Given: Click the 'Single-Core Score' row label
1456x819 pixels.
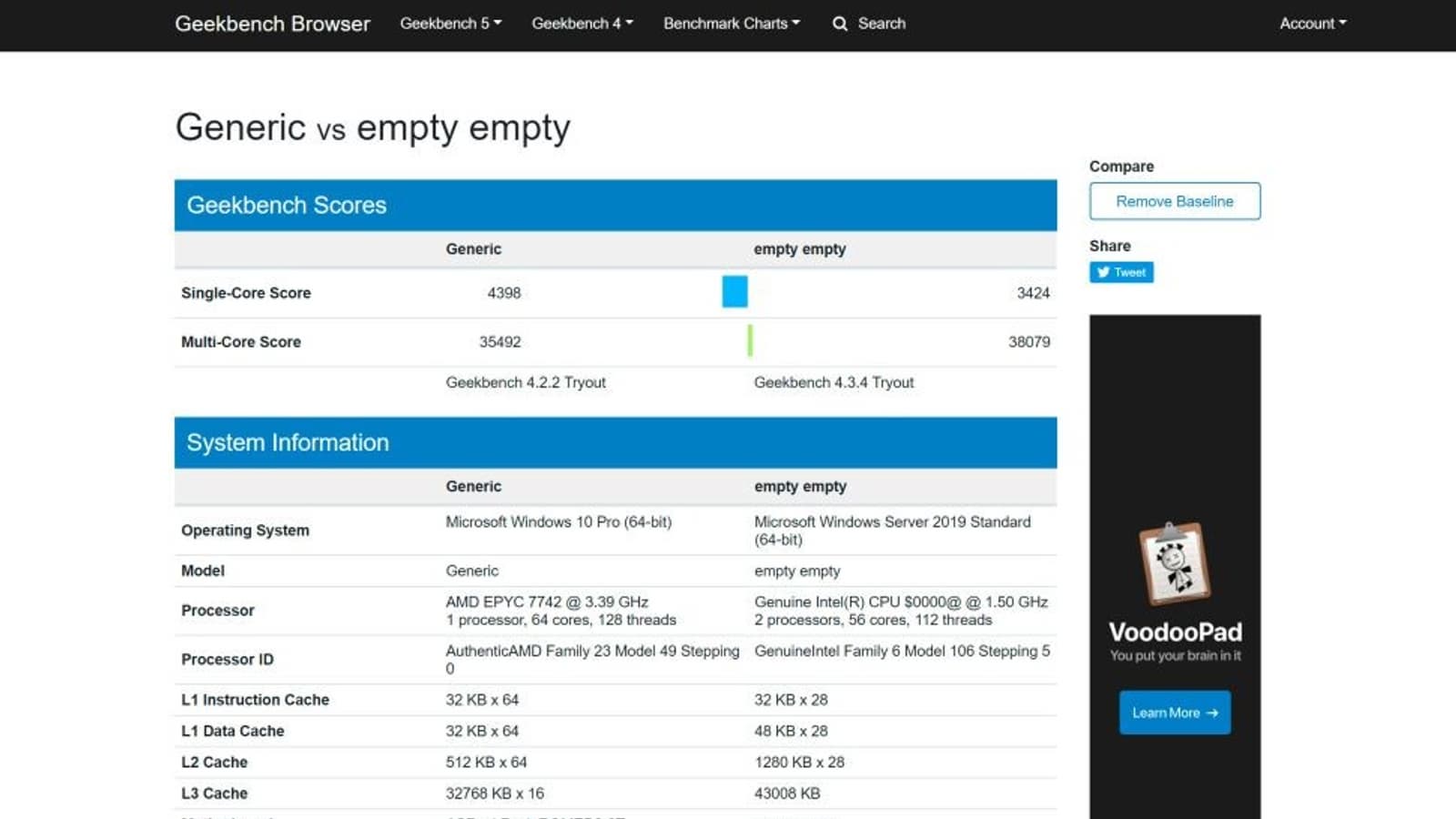Looking at the screenshot, I should tap(246, 293).
